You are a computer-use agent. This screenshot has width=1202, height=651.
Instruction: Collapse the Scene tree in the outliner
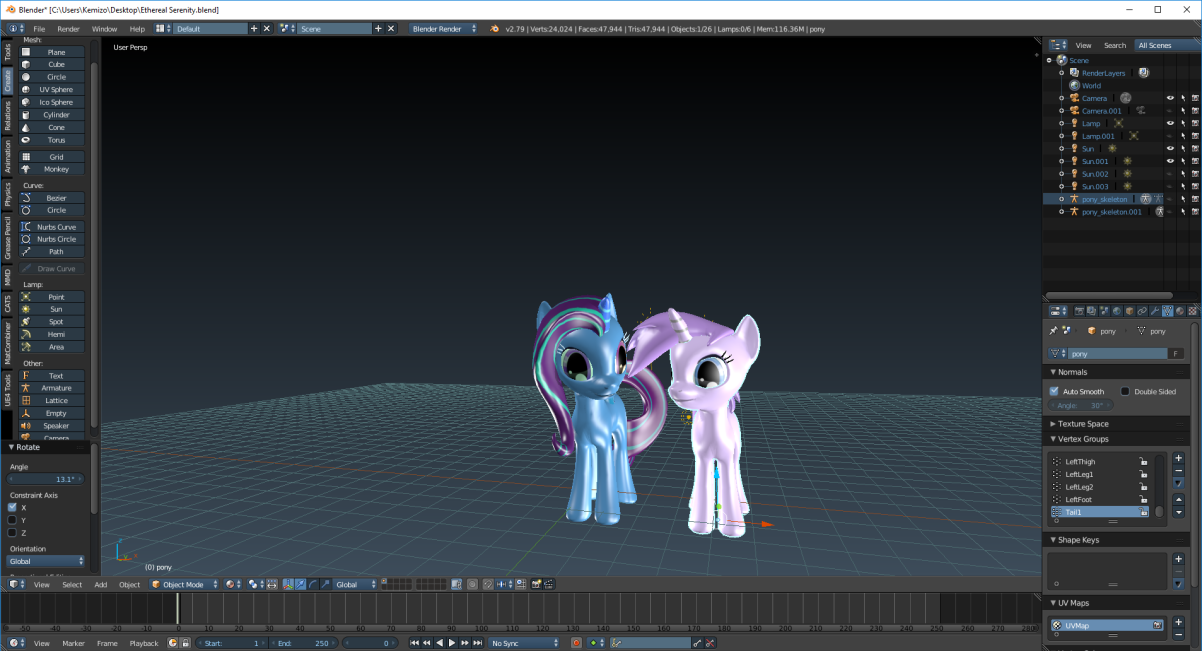pyautogui.click(x=1049, y=60)
